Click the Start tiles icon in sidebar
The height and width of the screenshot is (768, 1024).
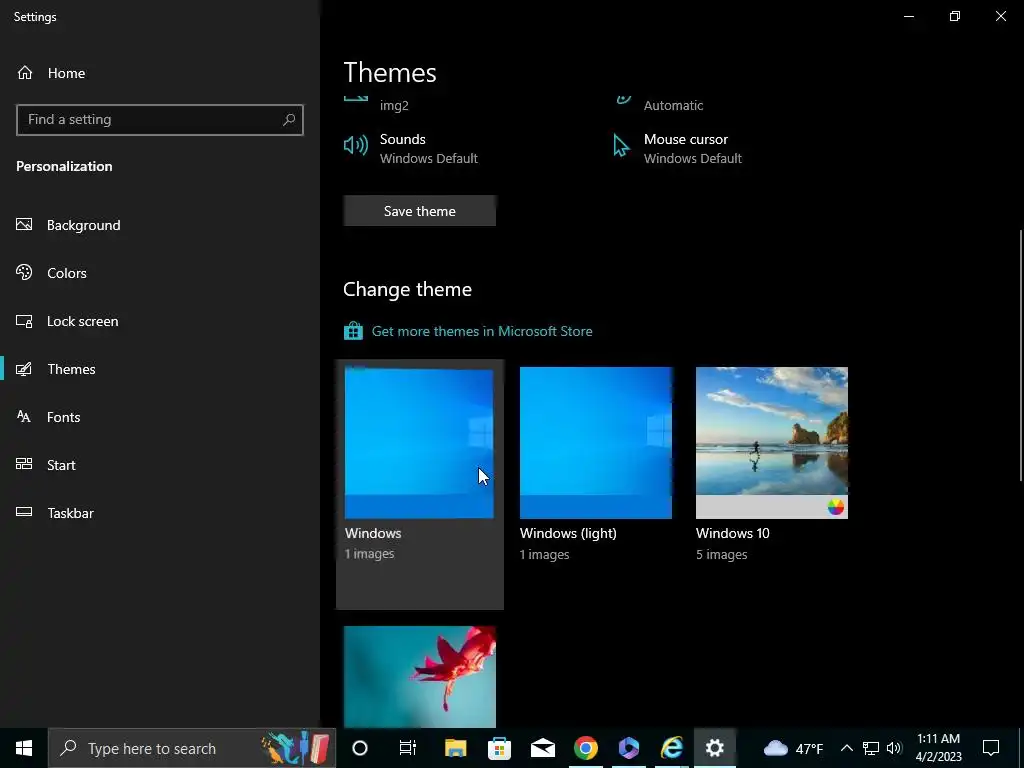pyautogui.click(x=24, y=464)
